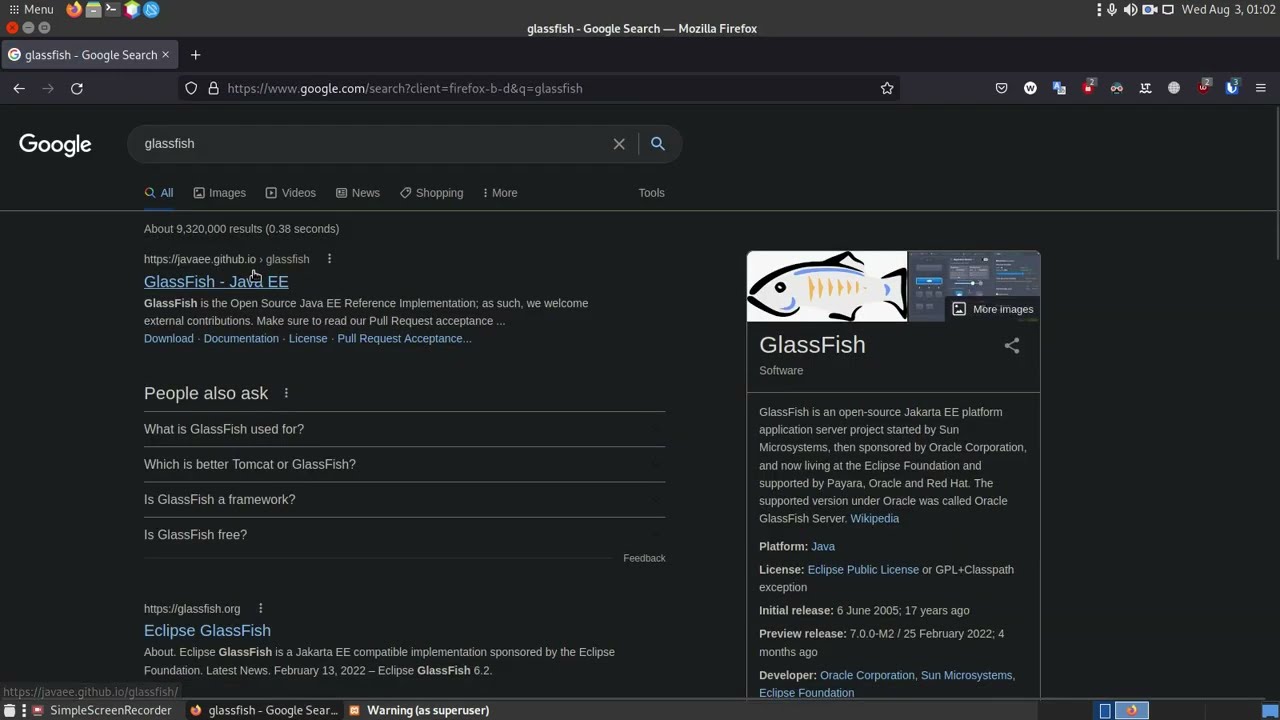
Task: Open options for glassfish.org result
Action: point(260,609)
